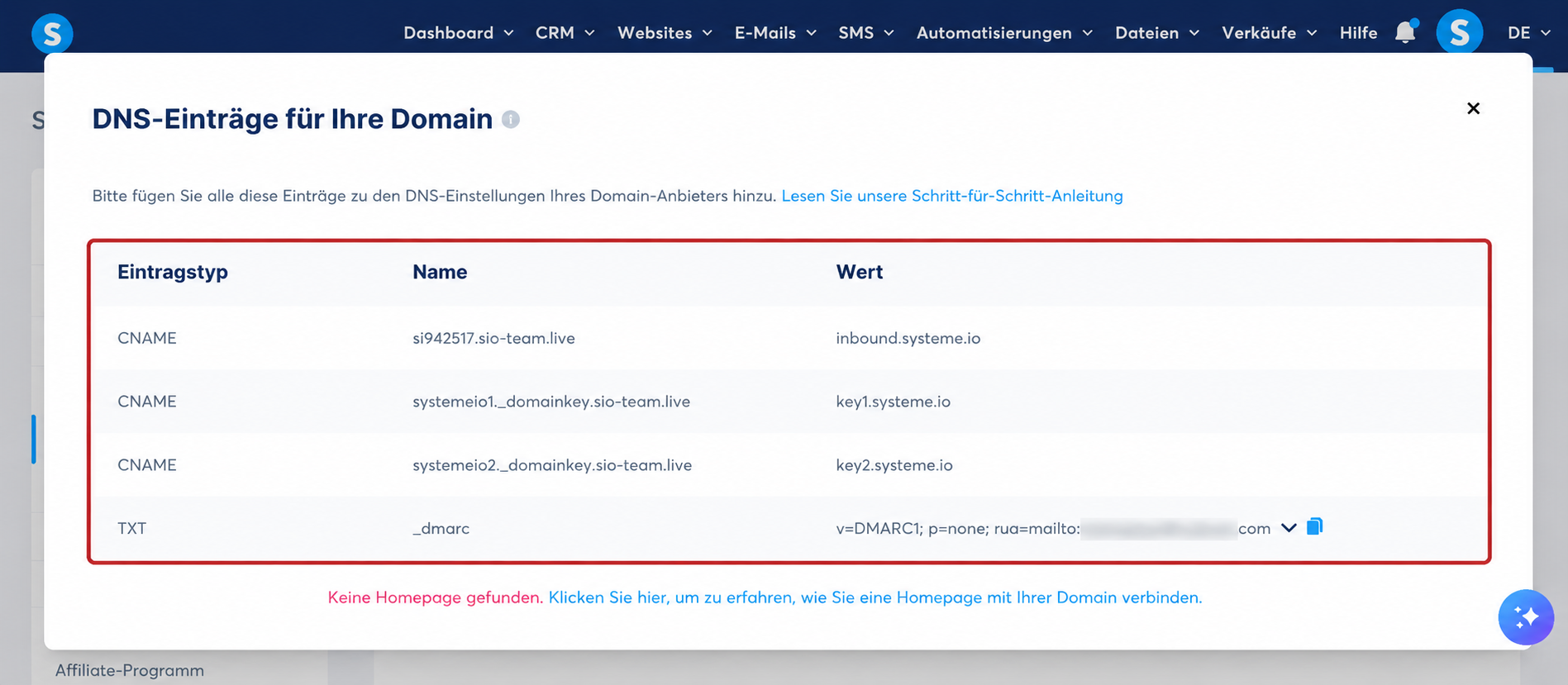
Task: Select the _dmarc record name
Action: point(441,529)
